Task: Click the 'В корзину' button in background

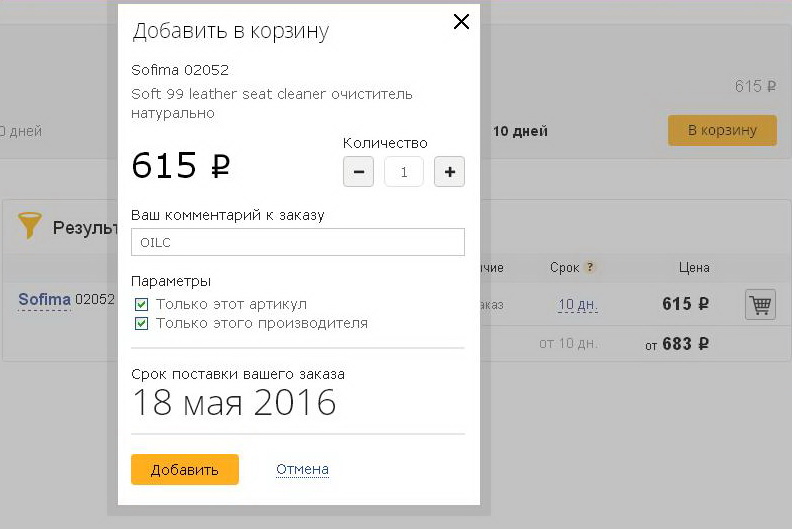Action: (x=722, y=130)
